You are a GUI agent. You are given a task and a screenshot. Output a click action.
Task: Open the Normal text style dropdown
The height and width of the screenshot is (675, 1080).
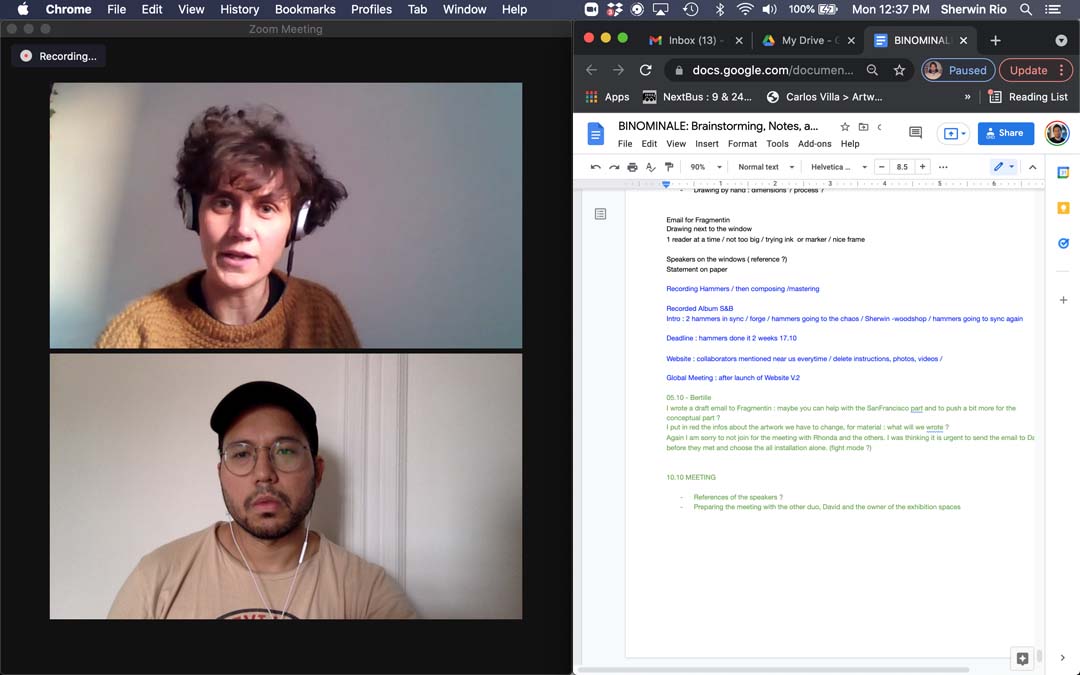tap(766, 167)
